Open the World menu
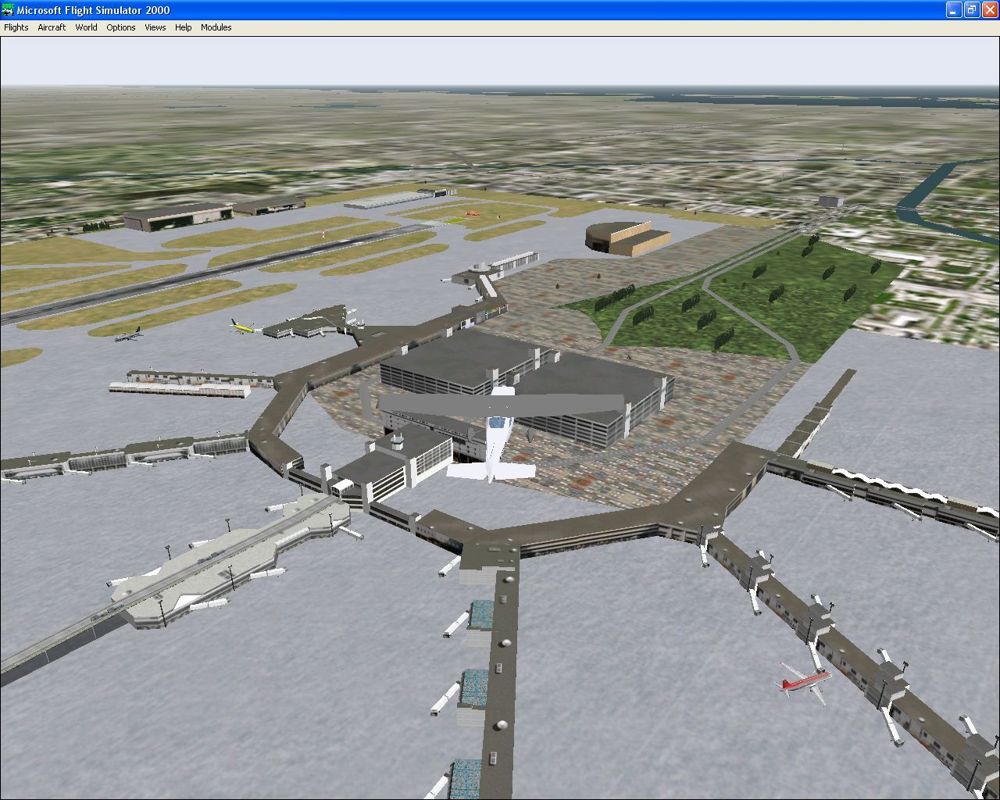Image resolution: width=1000 pixels, height=800 pixels. [86, 27]
